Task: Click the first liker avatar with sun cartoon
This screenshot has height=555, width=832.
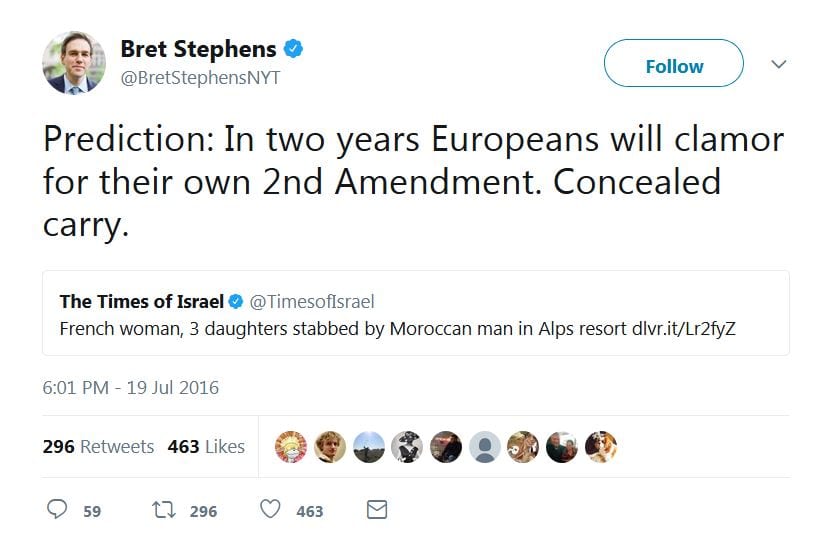Action: point(291,447)
